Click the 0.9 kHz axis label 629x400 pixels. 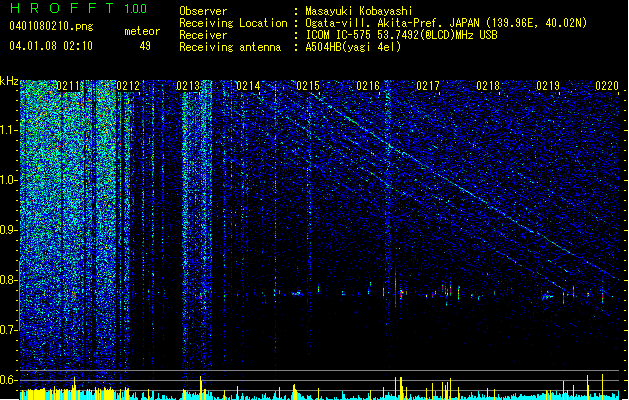8,230
